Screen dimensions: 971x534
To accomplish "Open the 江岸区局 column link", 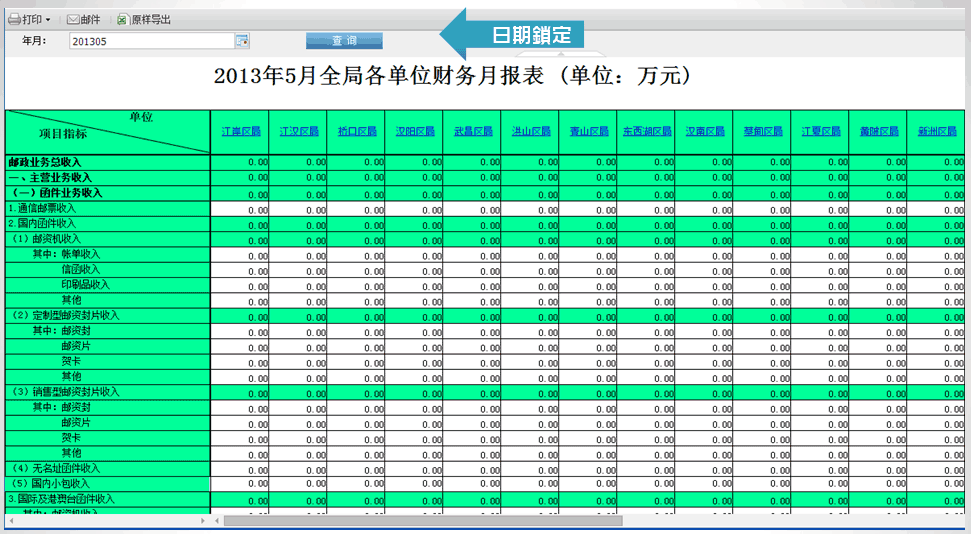I will (241, 131).
